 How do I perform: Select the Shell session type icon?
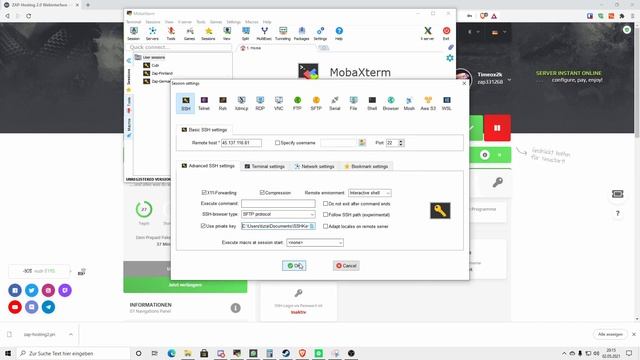click(372, 103)
